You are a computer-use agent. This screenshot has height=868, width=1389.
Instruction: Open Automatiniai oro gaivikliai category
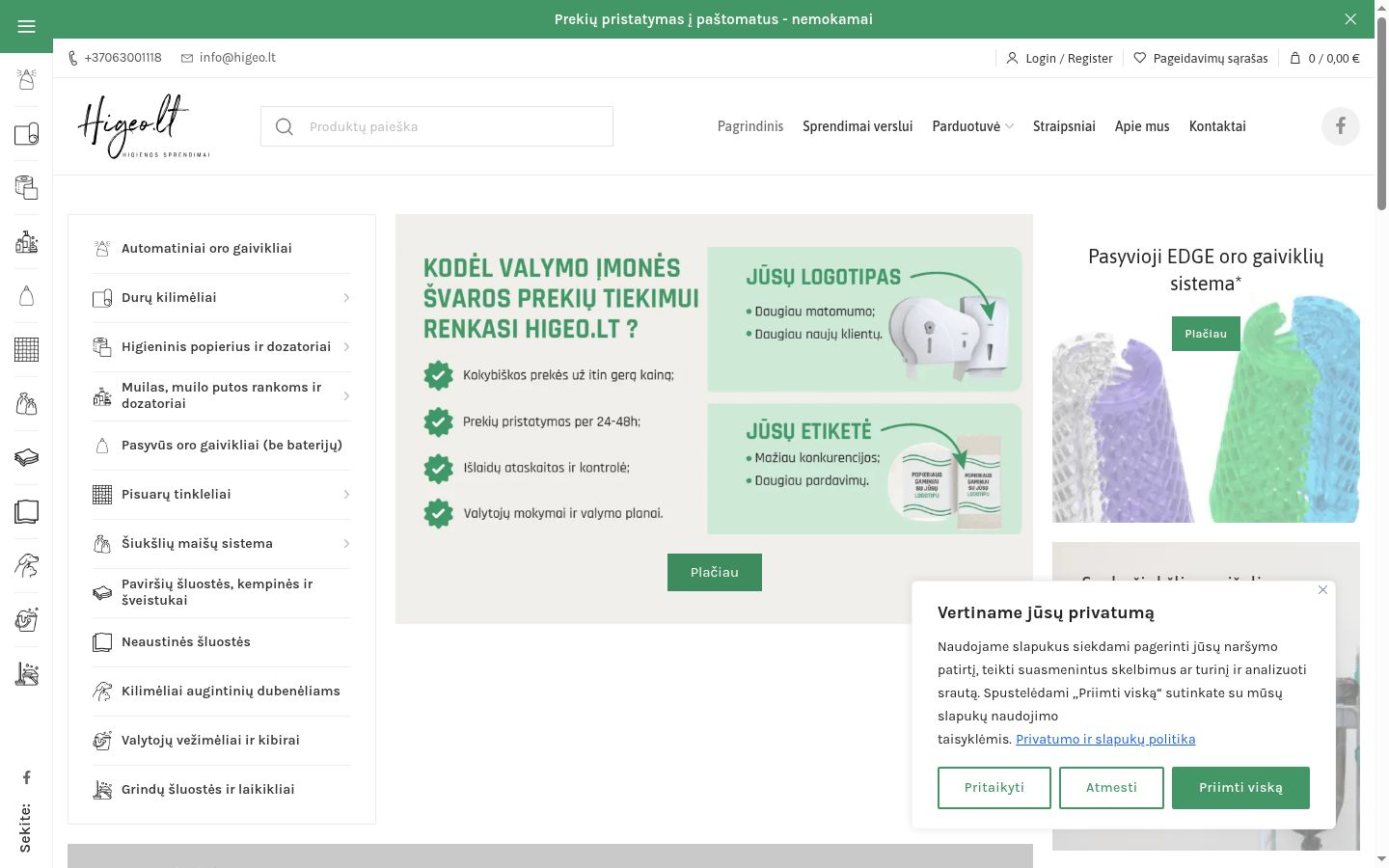click(222, 249)
